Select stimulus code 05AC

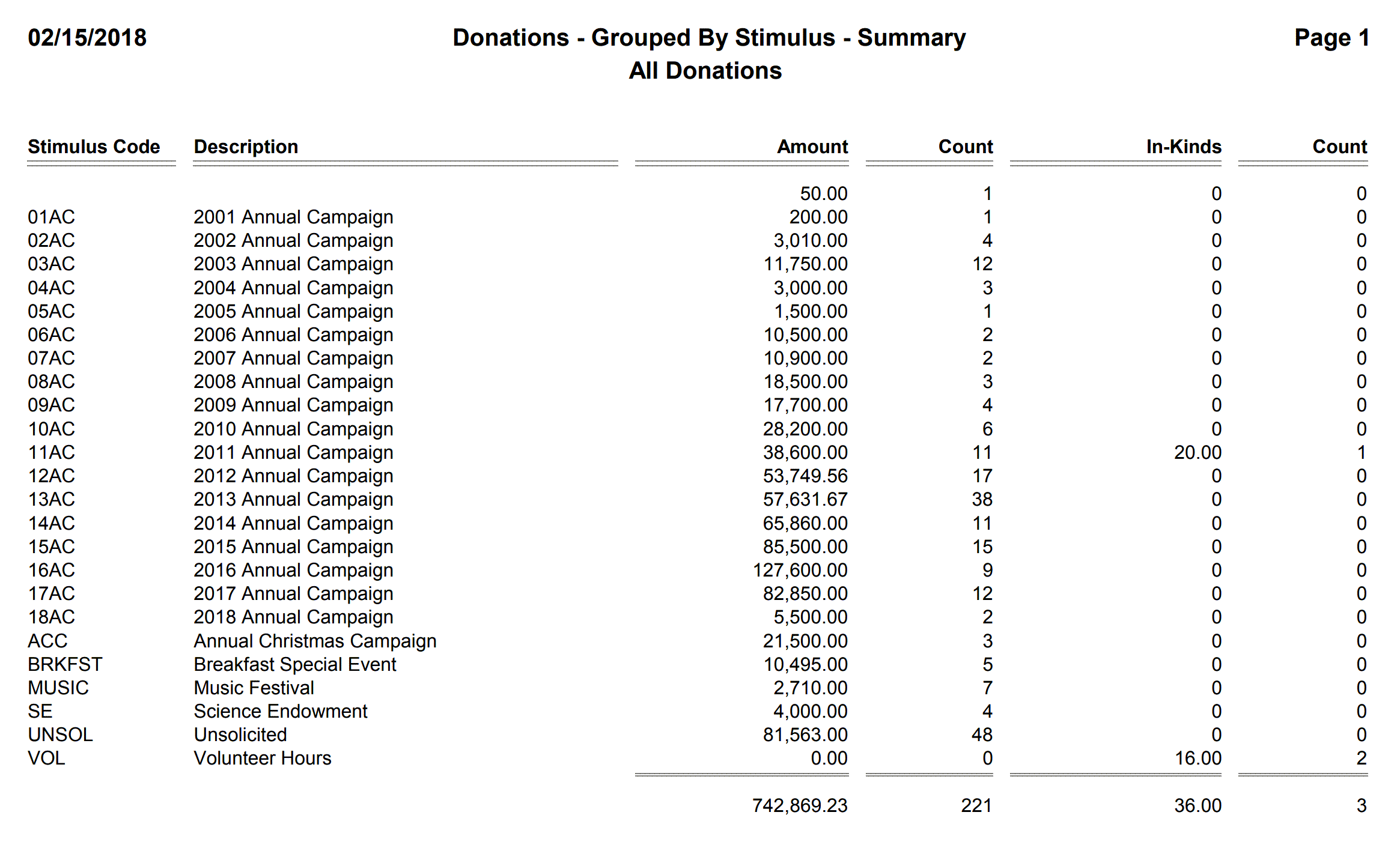tap(51, 311)
